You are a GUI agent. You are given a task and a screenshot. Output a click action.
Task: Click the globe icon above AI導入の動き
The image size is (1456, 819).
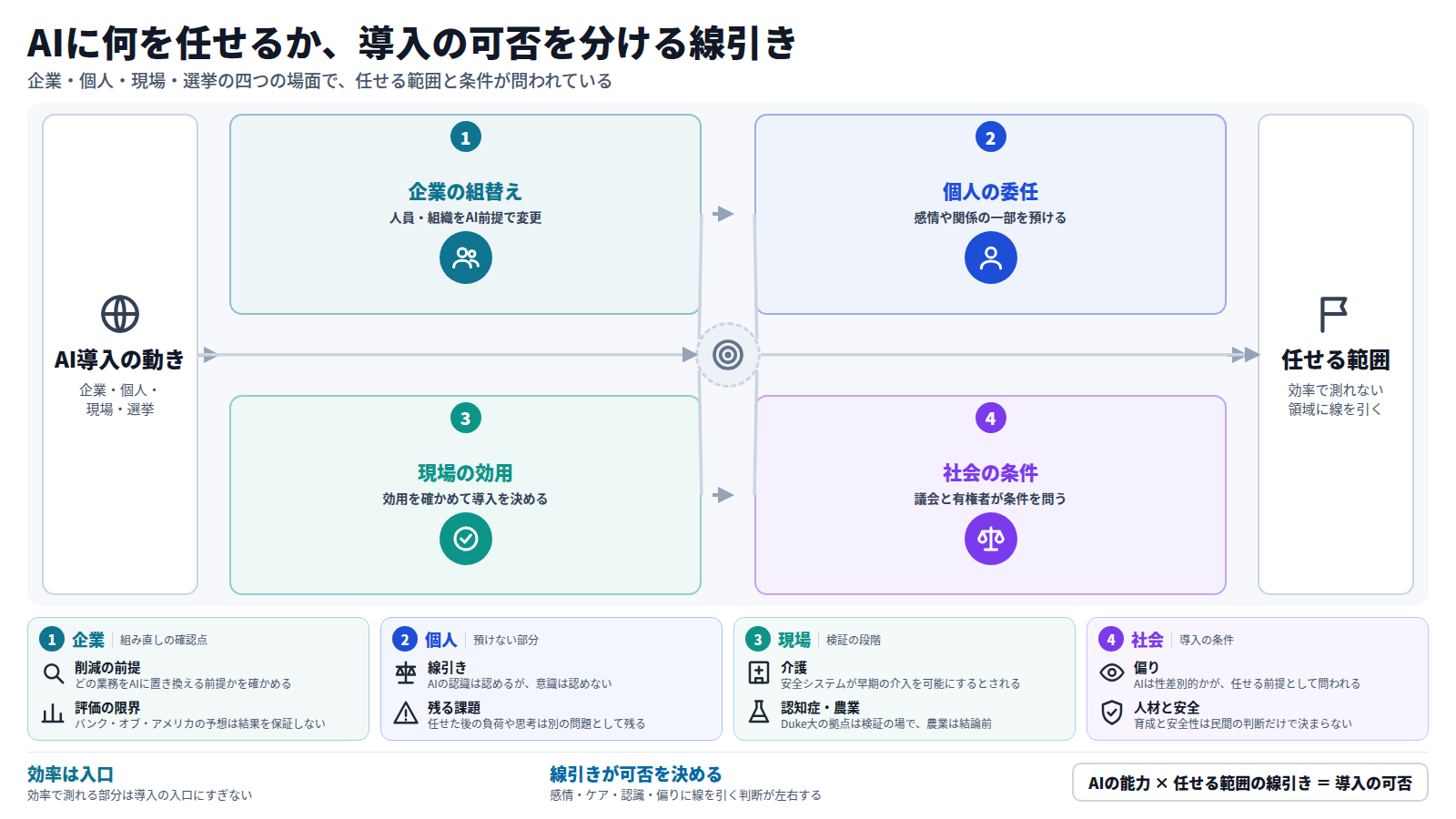(x=120, y=314)
